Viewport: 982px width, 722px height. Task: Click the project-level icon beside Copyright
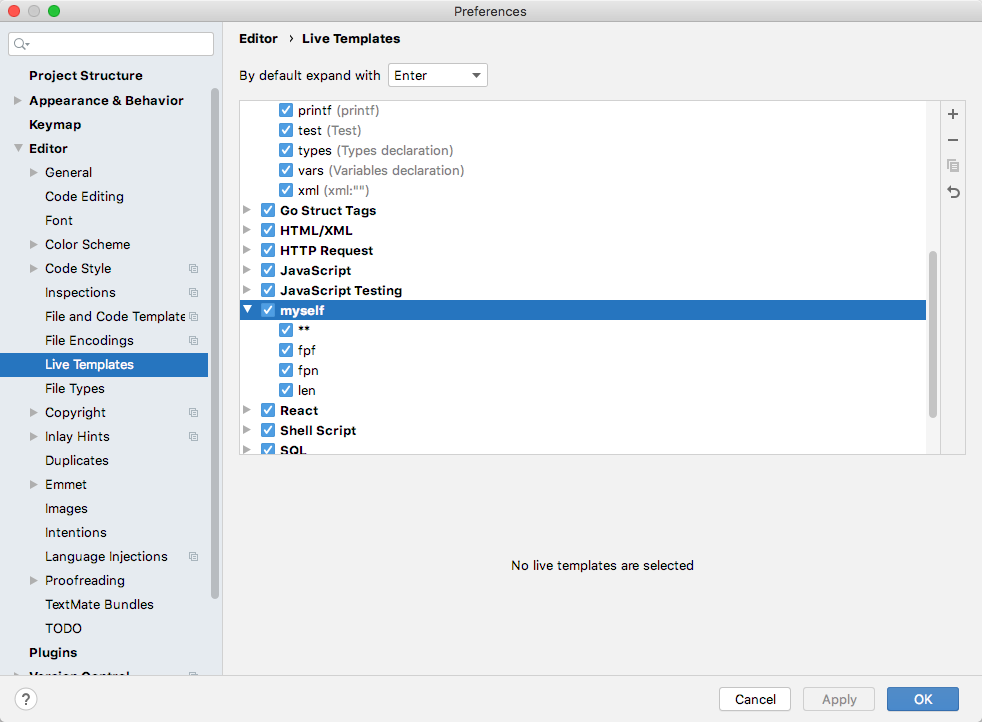pos(194,413)
